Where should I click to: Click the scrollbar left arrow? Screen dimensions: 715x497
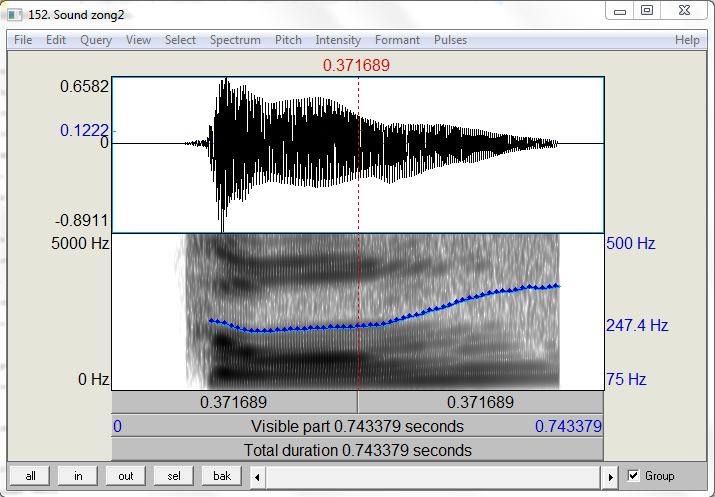point(257,477)
